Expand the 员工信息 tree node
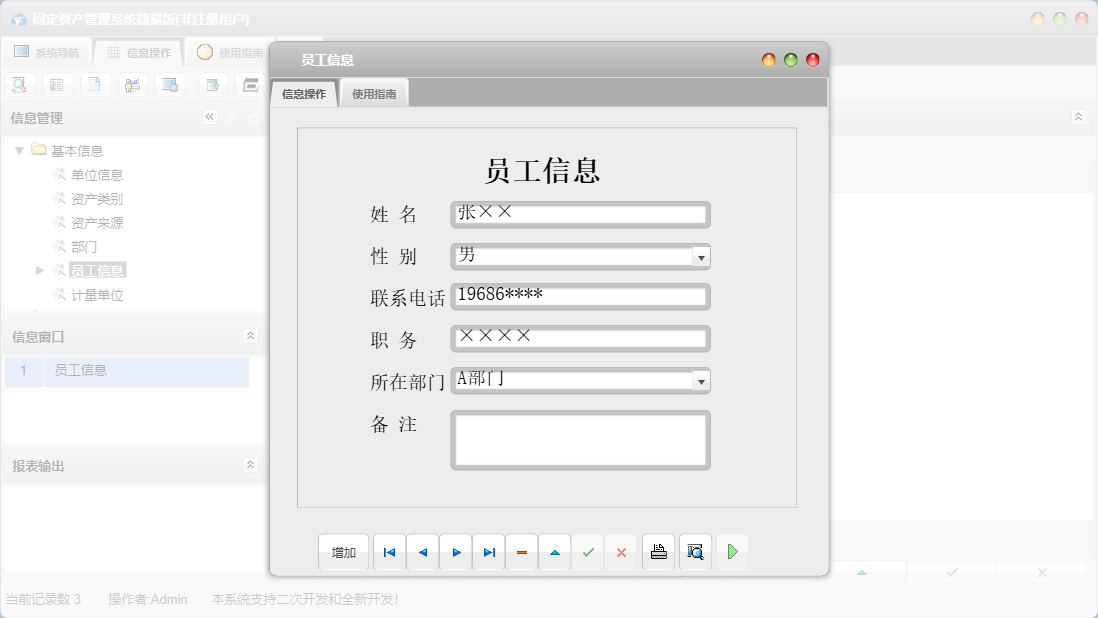This screenshot has width=1098, height=618. coord(40,270)
